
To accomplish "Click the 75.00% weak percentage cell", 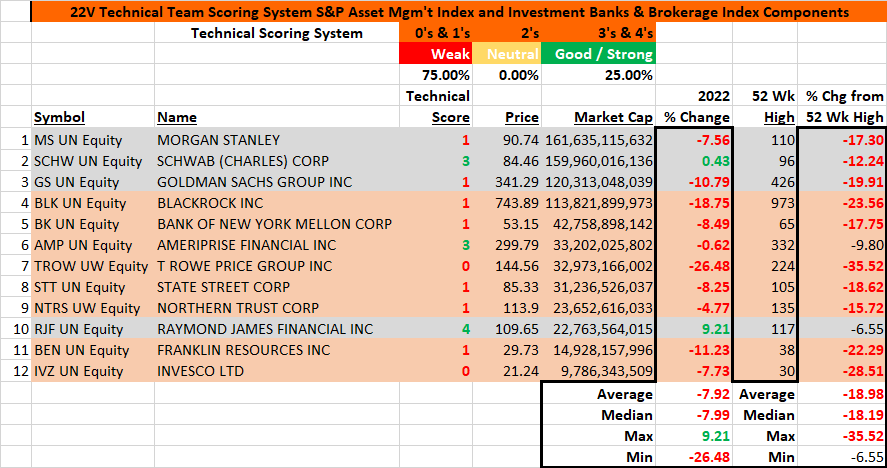I will [436, 75].
